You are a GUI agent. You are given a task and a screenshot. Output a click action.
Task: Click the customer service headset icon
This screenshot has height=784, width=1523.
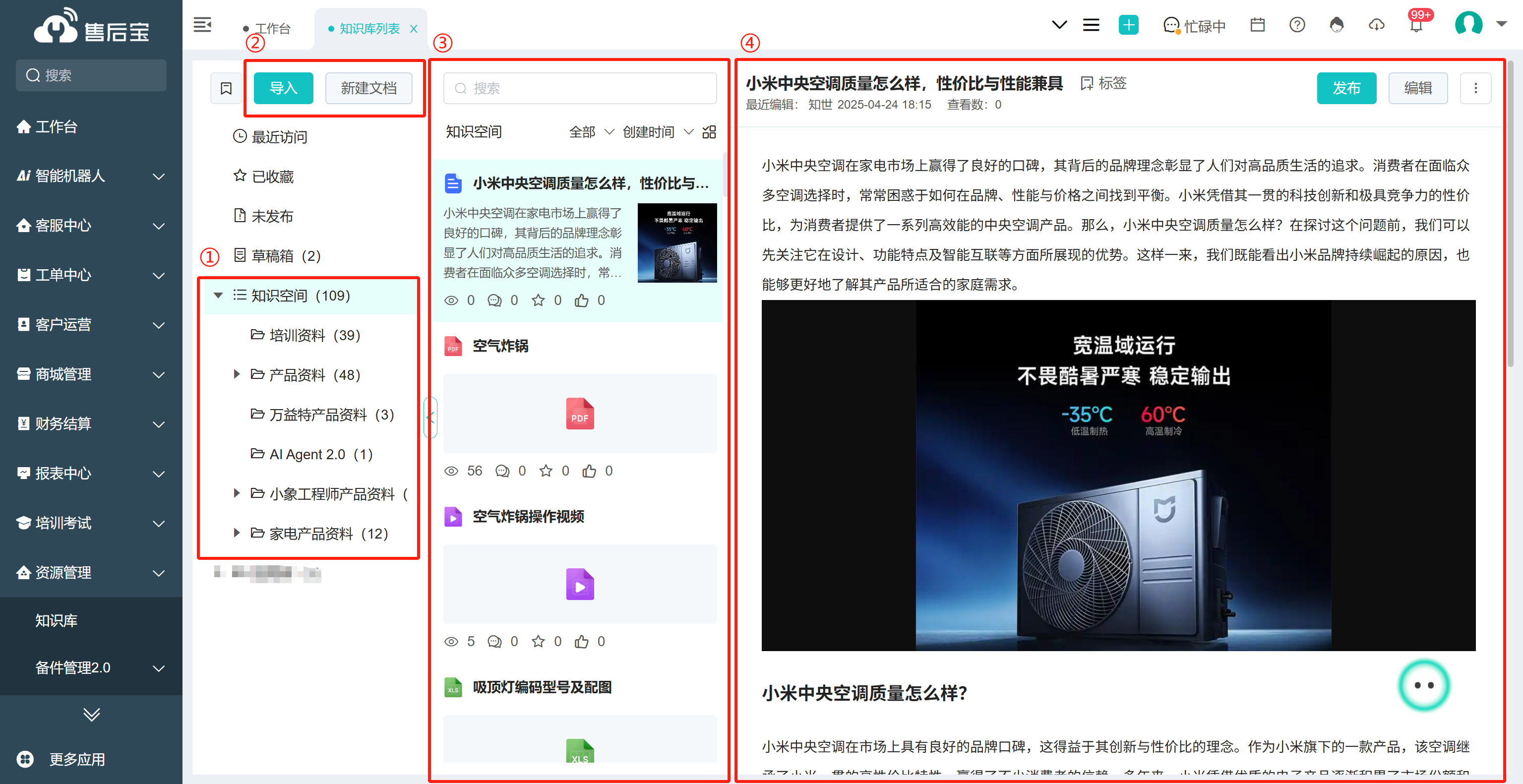pyautogui.click(x=1336, y=25)
